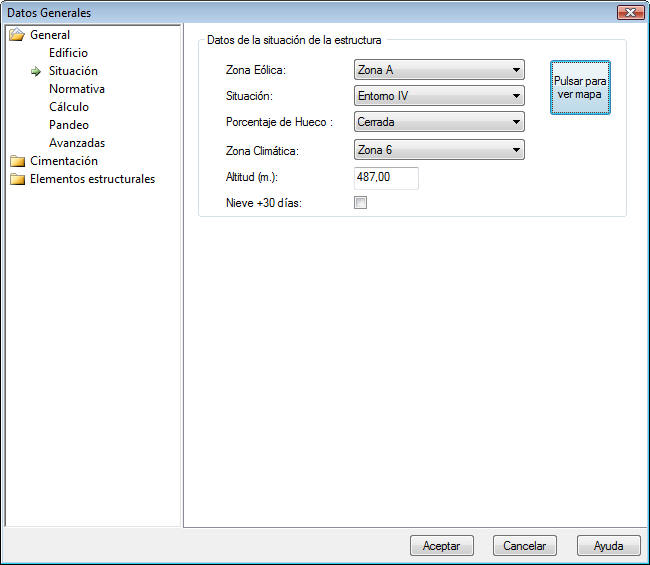The width and height of the screenshot is (650, 565).
Task: Open the Elementos estructurales section label
Action: [x=92, y=179]
